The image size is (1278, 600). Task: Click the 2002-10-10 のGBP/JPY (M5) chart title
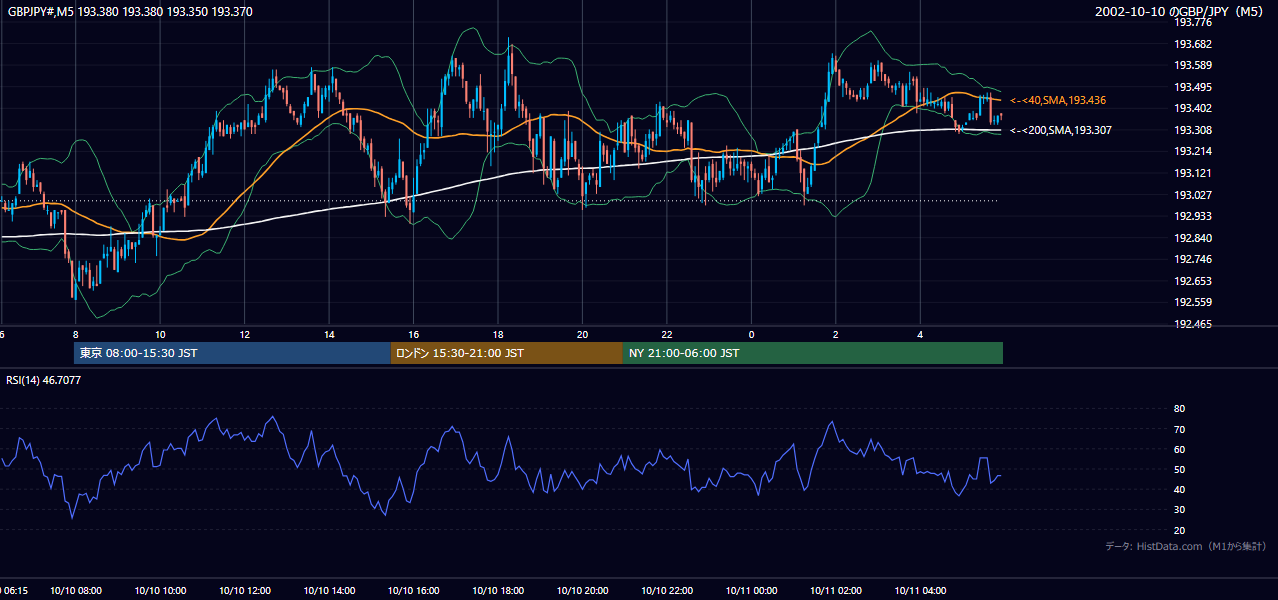(1180, 12)
